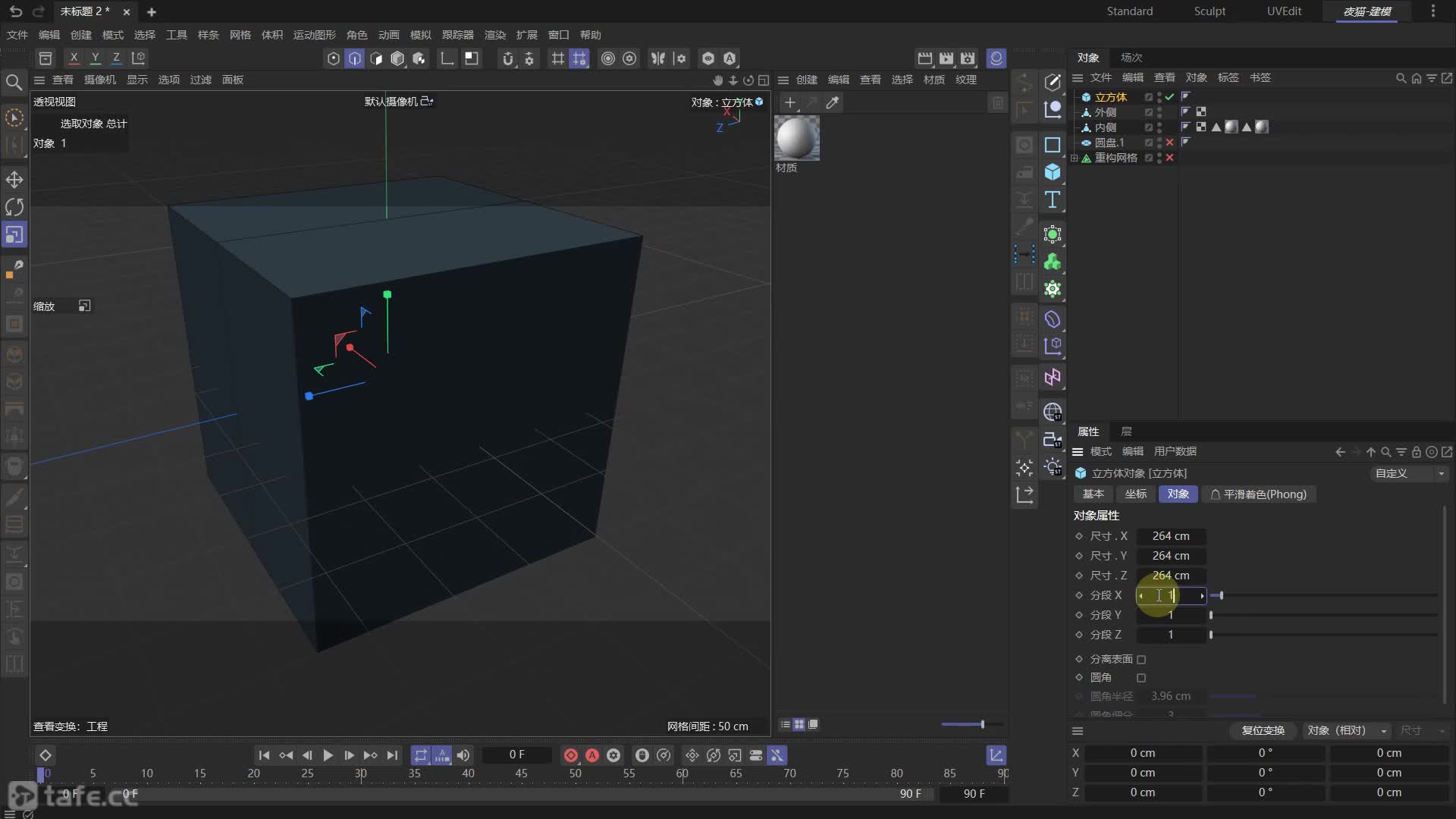Viewport: 1456px width, 819px height.
Task: Switch to 平滑着色(Phong) tab
Action: pyautogui.click(x=1259, y=494)
